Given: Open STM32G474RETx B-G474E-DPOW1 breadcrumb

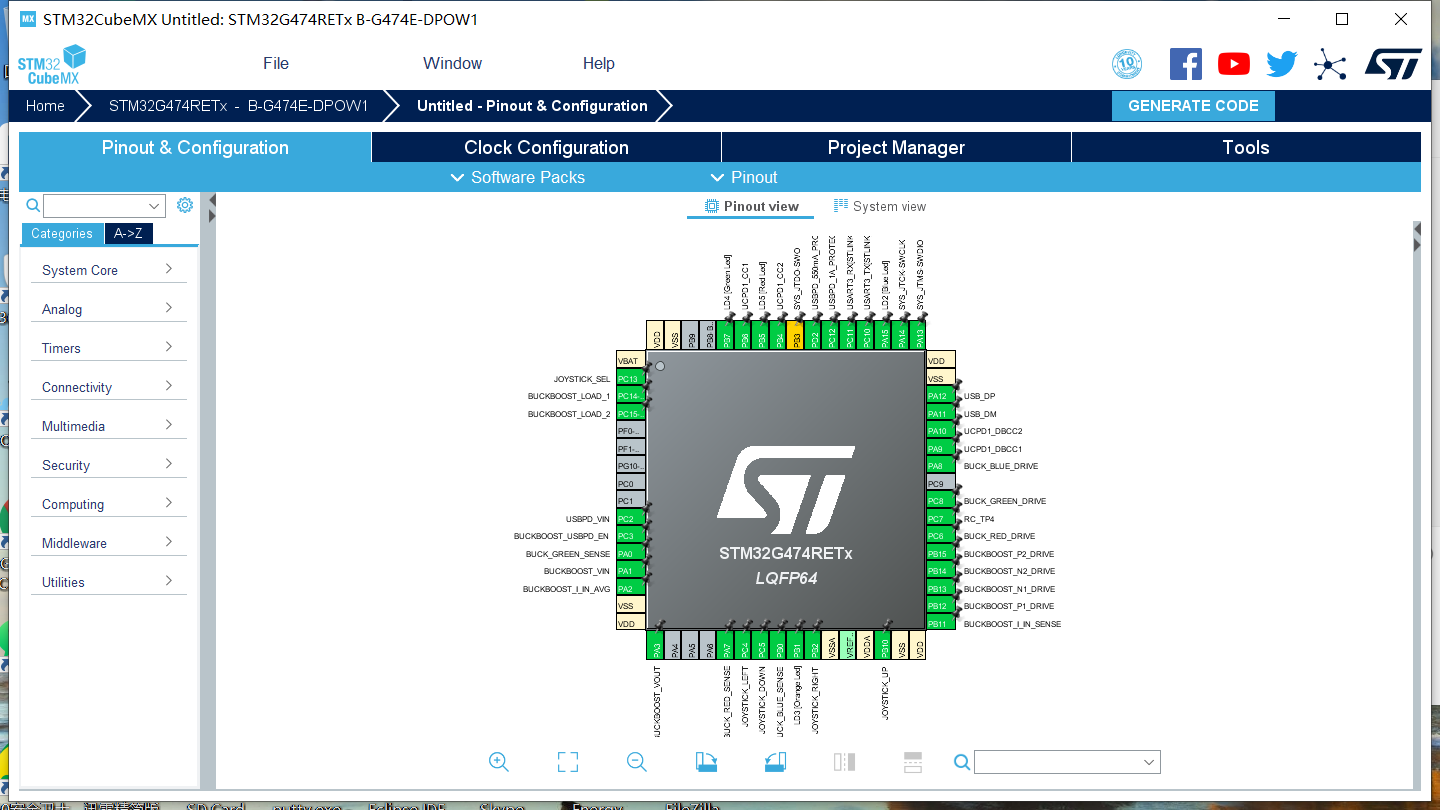Looking at the screenshot, I should [239, 106].
